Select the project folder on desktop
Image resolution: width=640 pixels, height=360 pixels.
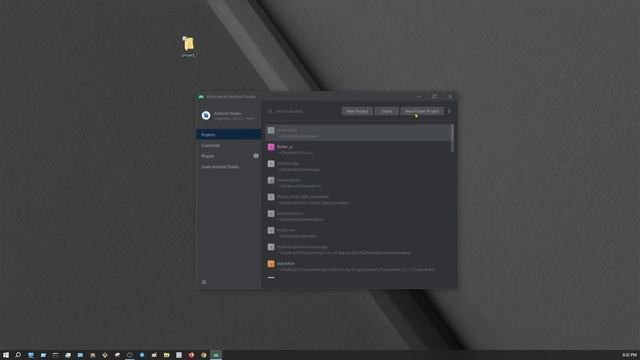[189, 46]
